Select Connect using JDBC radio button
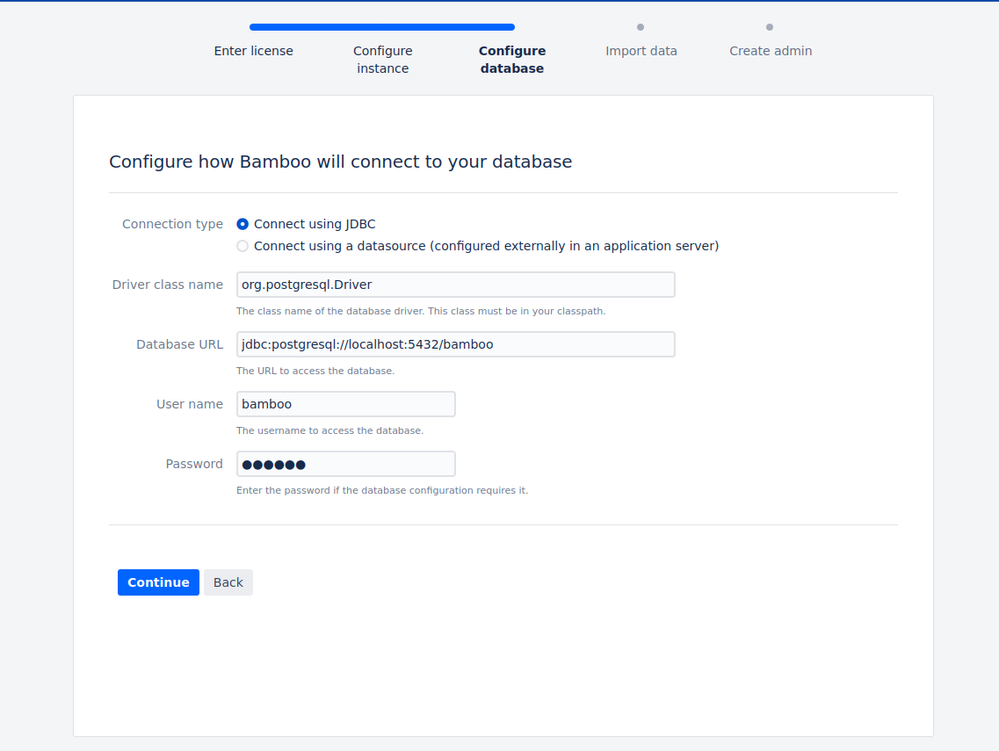This screenshot has width=999, height=751. click(242, 224)
